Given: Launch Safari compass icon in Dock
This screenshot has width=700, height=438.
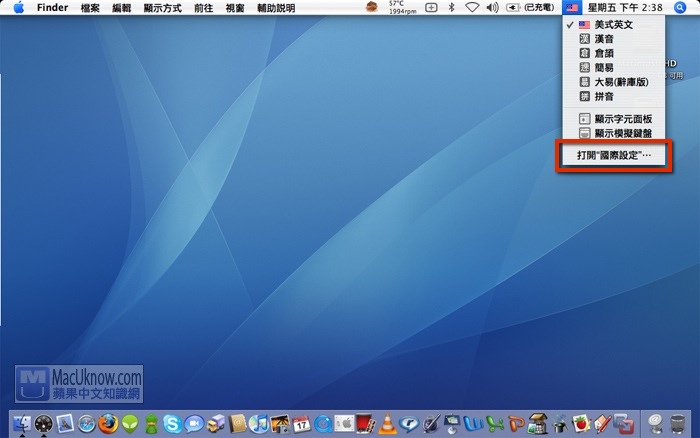Looking at the screenshot, I should pyautogui.click(x=87, y=423).
